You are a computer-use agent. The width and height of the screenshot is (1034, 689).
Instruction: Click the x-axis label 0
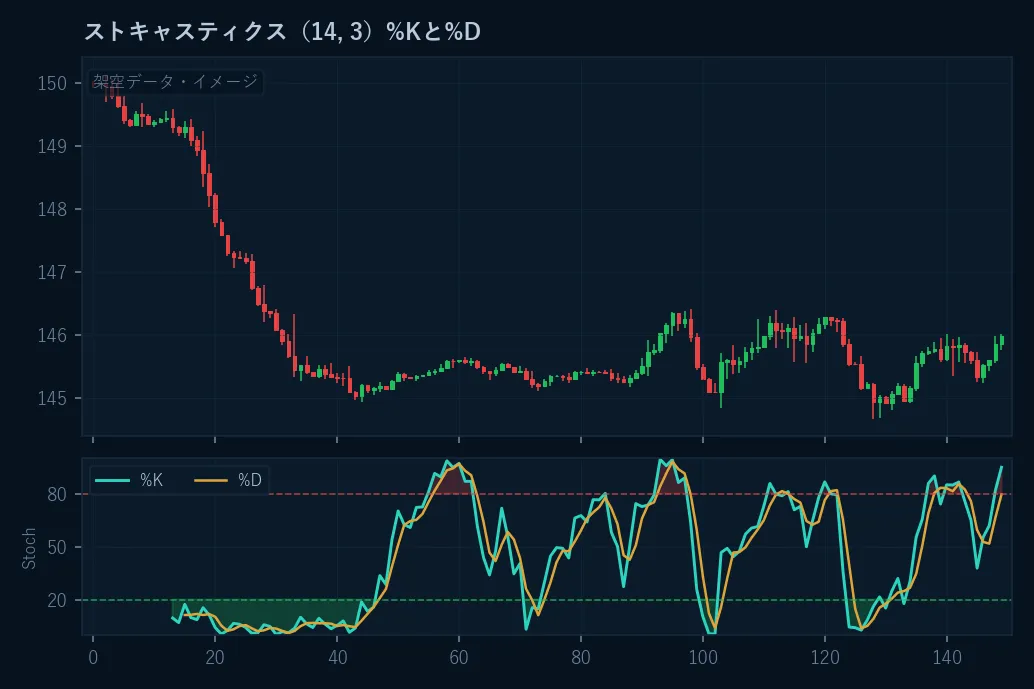[93, 657]
